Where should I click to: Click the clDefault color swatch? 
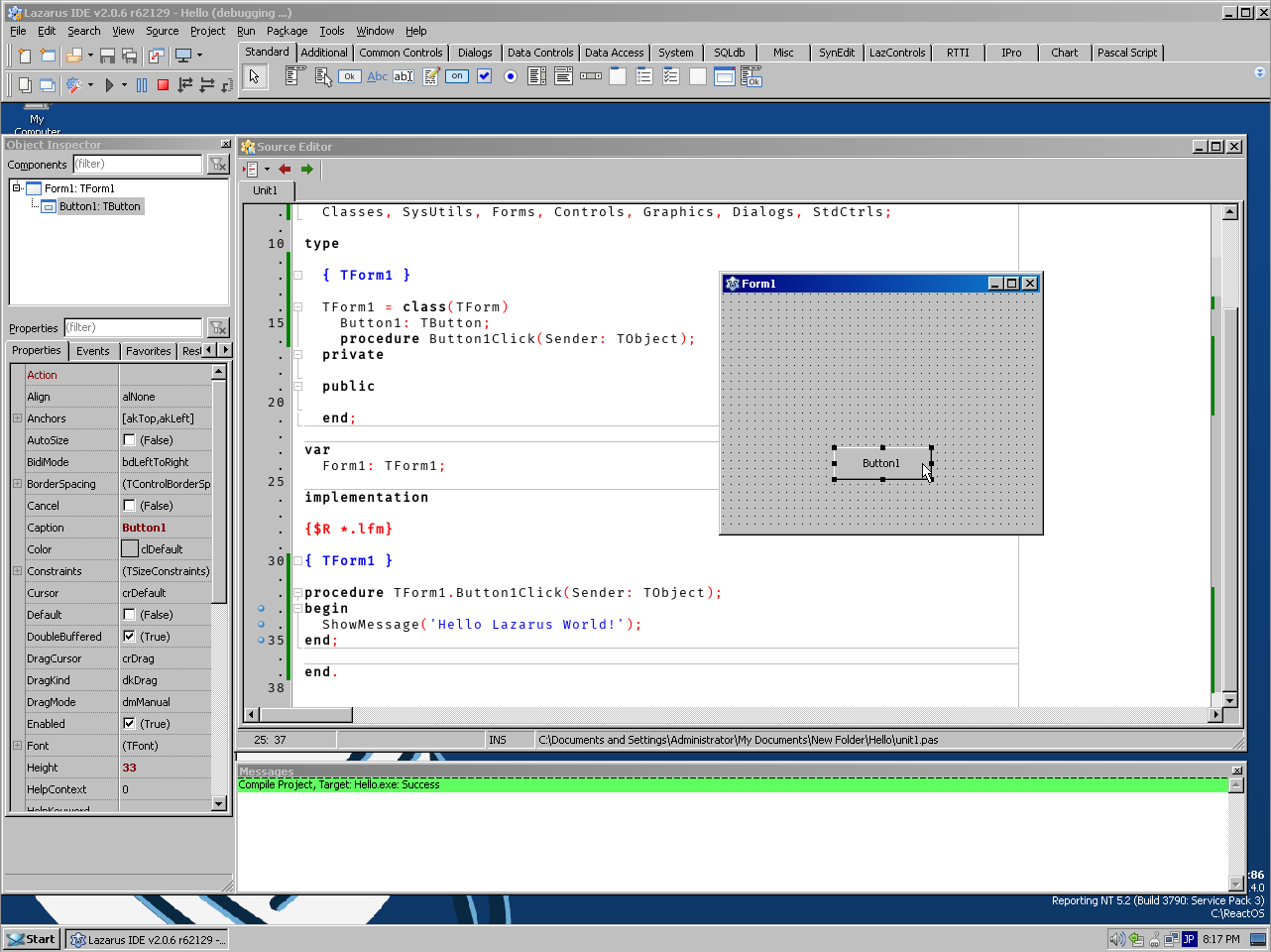(130, 549)
